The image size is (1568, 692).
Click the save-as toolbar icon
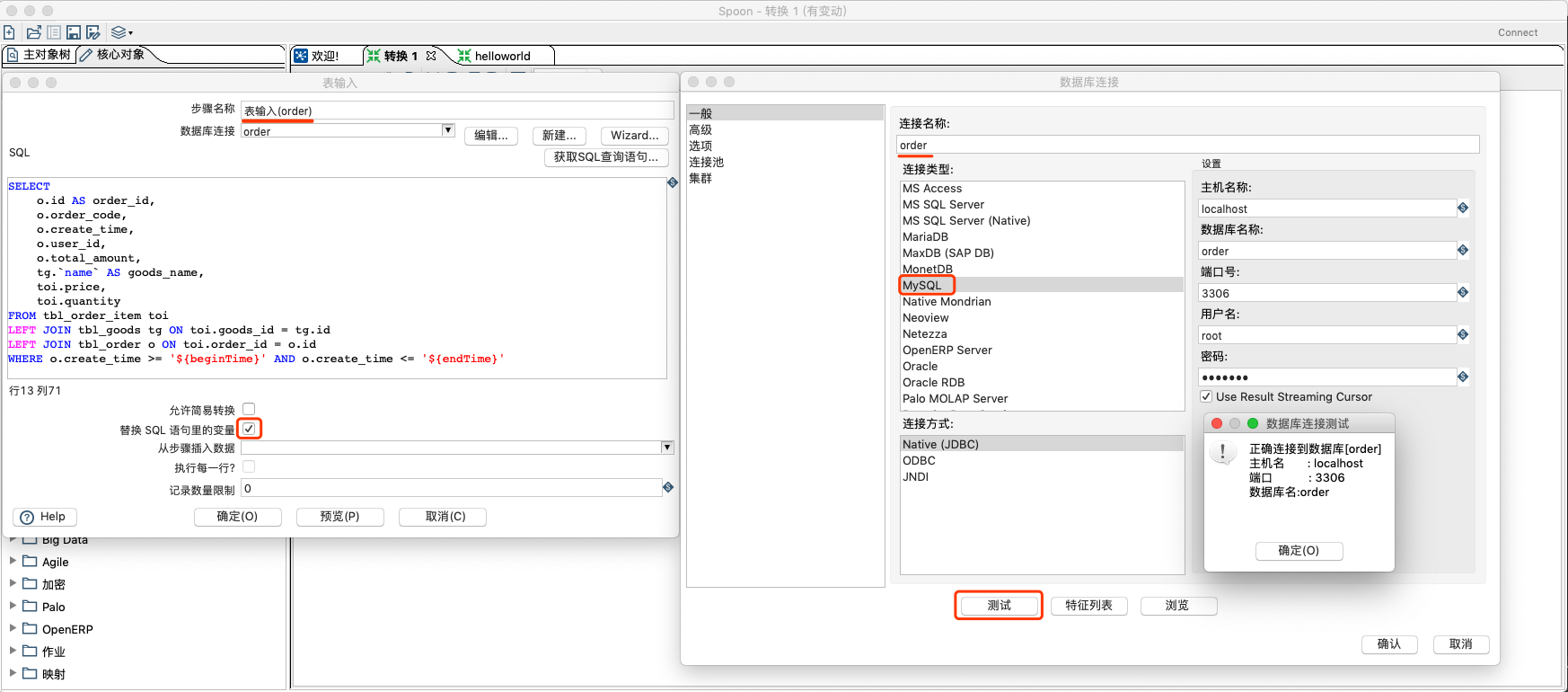pyautogui.click(x=92, y=32)
